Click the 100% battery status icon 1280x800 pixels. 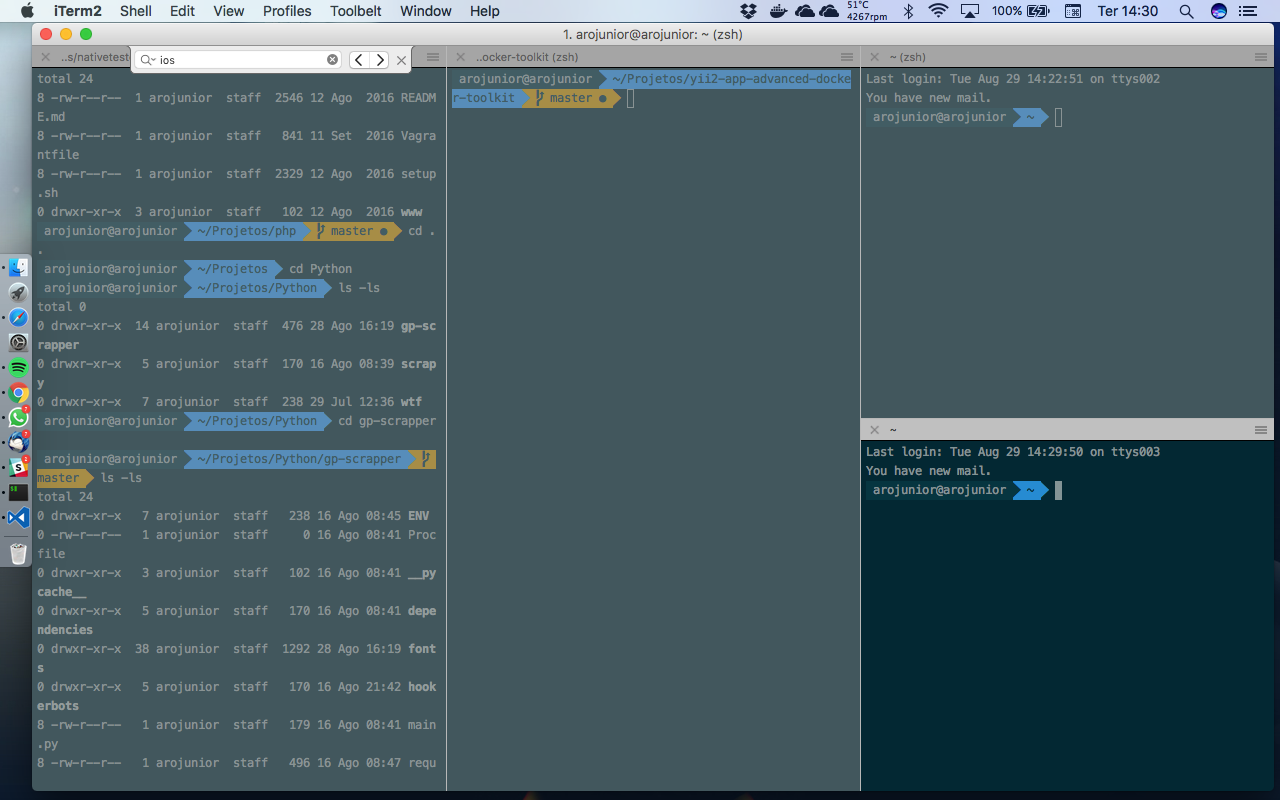pyautogui.click(x=1020, y=11)
